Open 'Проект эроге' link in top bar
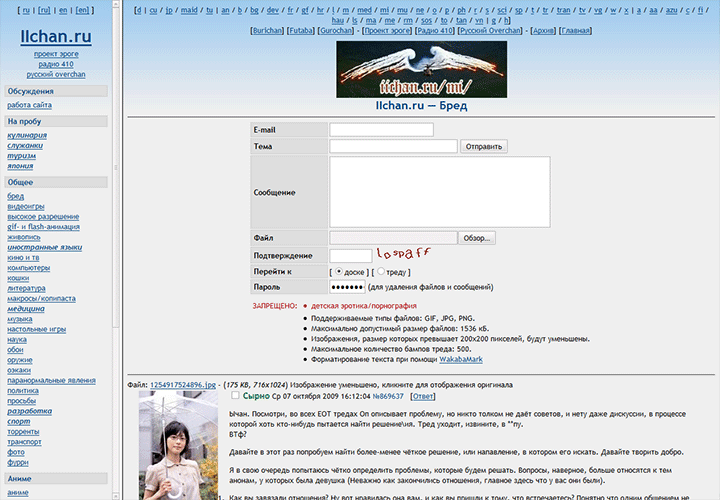This screenshot has height=500, width=720. click(387, 31)
